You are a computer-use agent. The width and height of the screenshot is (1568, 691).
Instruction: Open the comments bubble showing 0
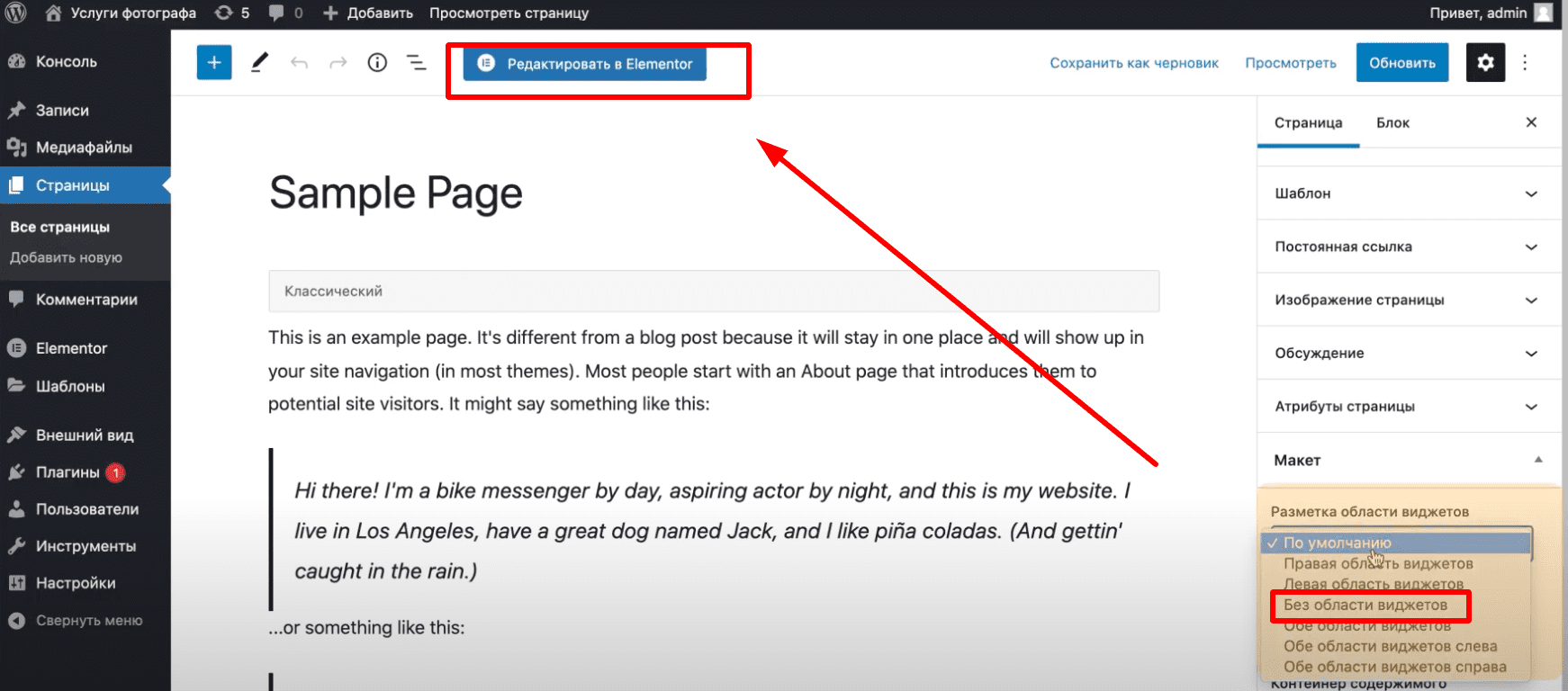point(286,13)
